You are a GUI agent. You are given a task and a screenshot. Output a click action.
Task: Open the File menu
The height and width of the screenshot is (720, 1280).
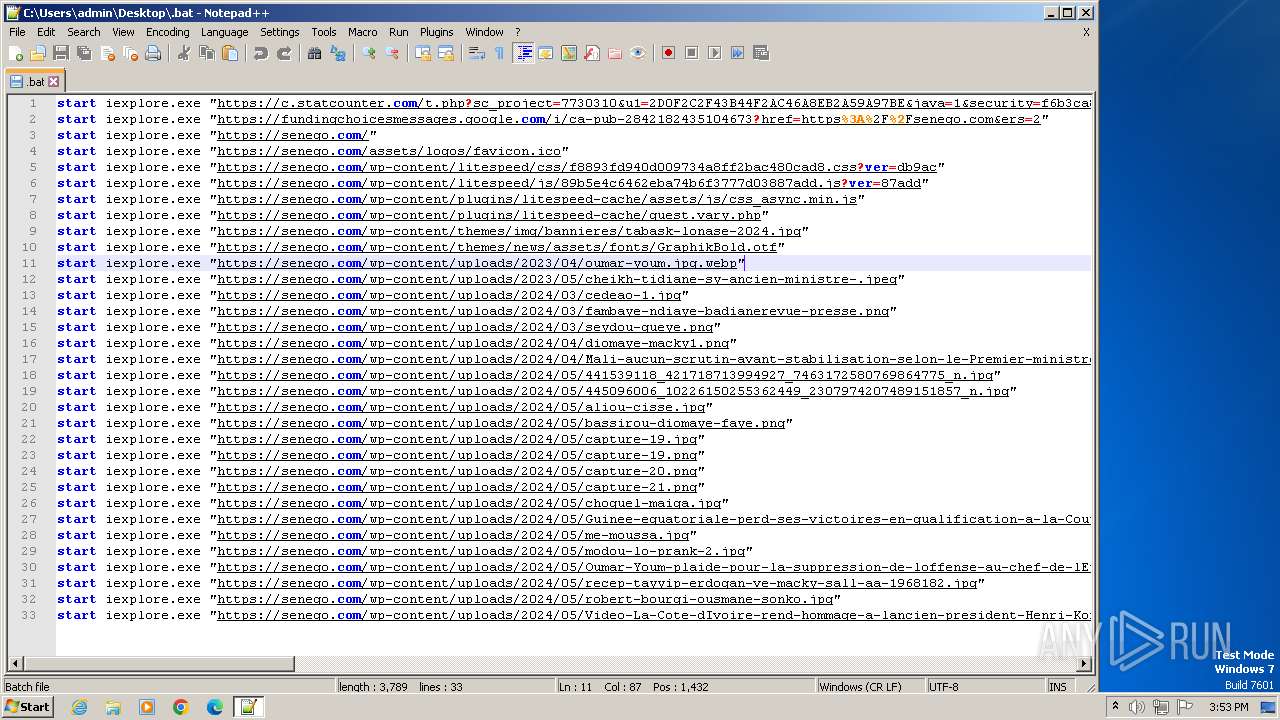tap(17, 32)
